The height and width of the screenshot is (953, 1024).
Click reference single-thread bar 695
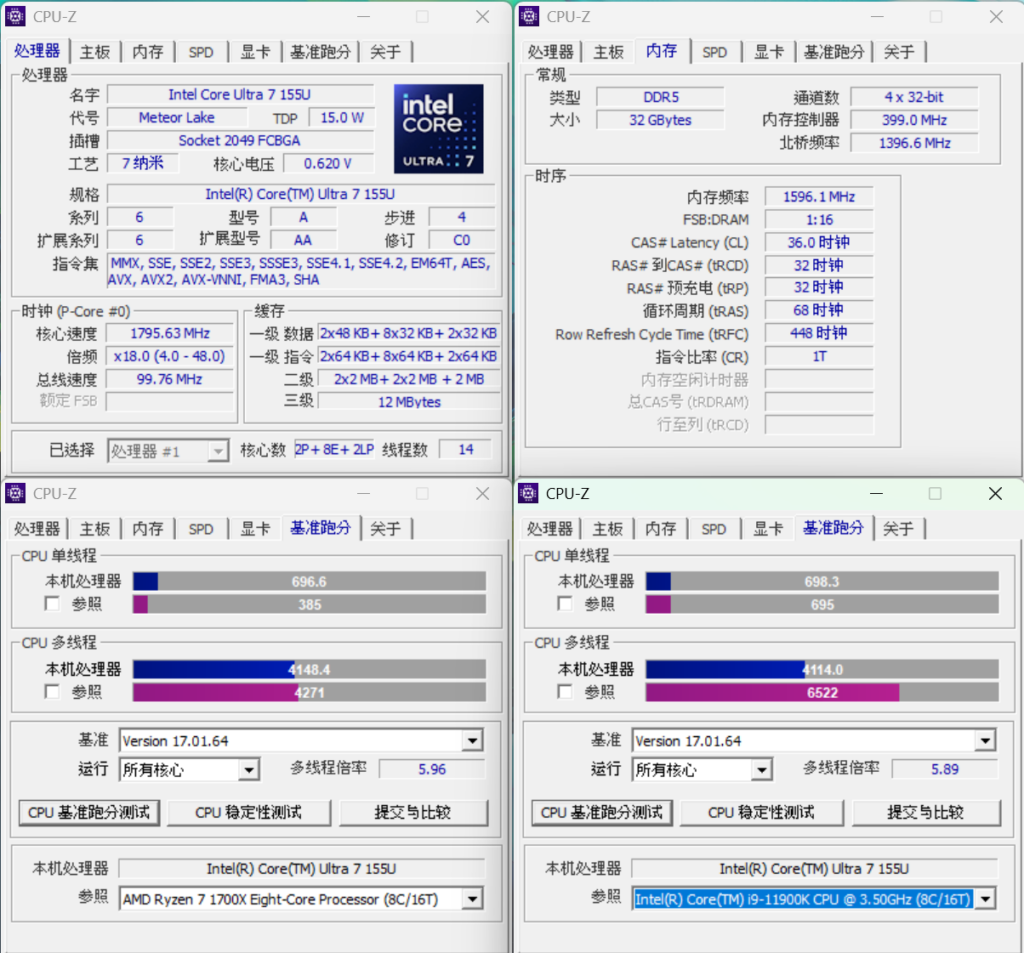[x=822, y=604]
